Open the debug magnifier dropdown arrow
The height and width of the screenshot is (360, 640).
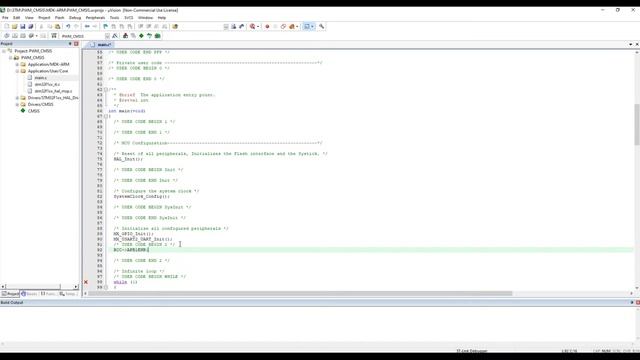(258, 27)
